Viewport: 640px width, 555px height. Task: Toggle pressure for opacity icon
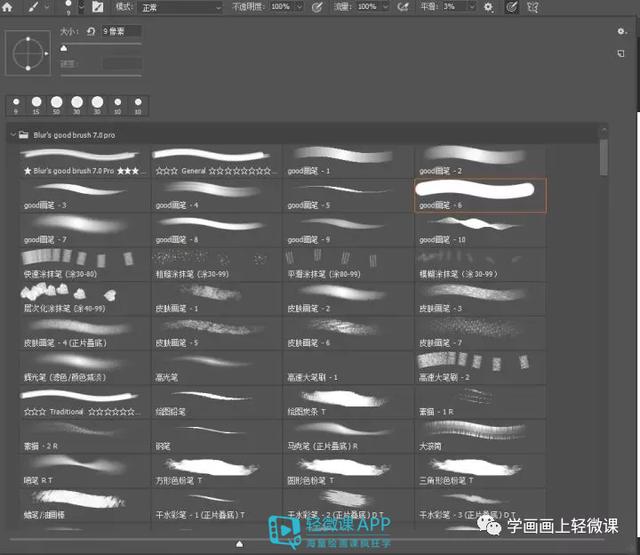[x=317, y=7]
